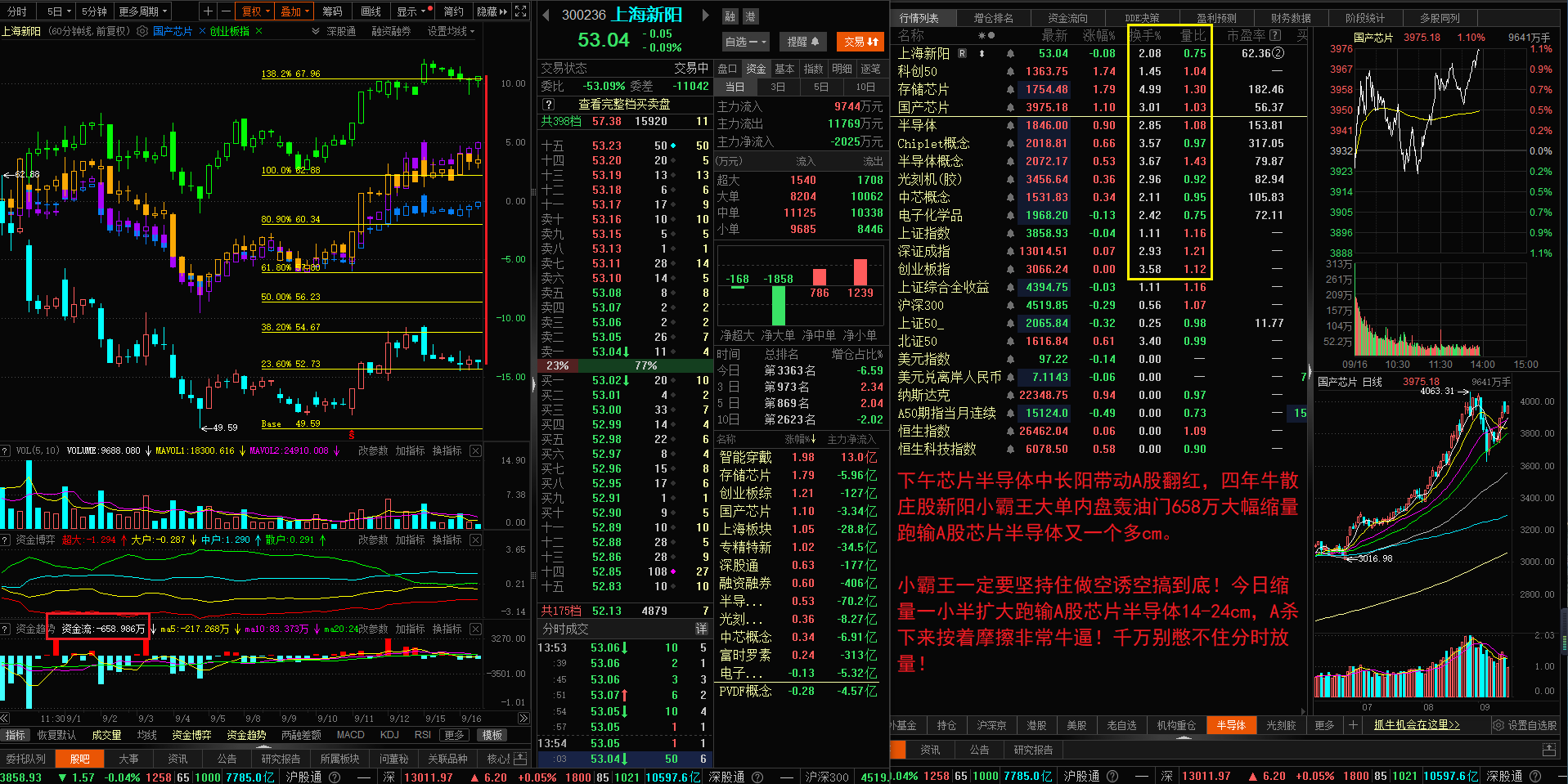This screenshot has height=784, width=1568.
Task: Open 显示 display dropdown
Action: [412, 11]
